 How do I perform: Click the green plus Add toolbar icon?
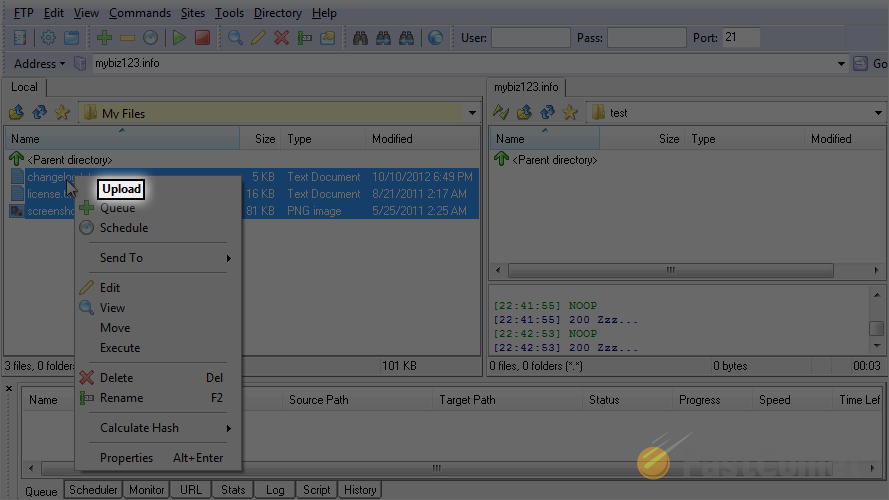104,38
